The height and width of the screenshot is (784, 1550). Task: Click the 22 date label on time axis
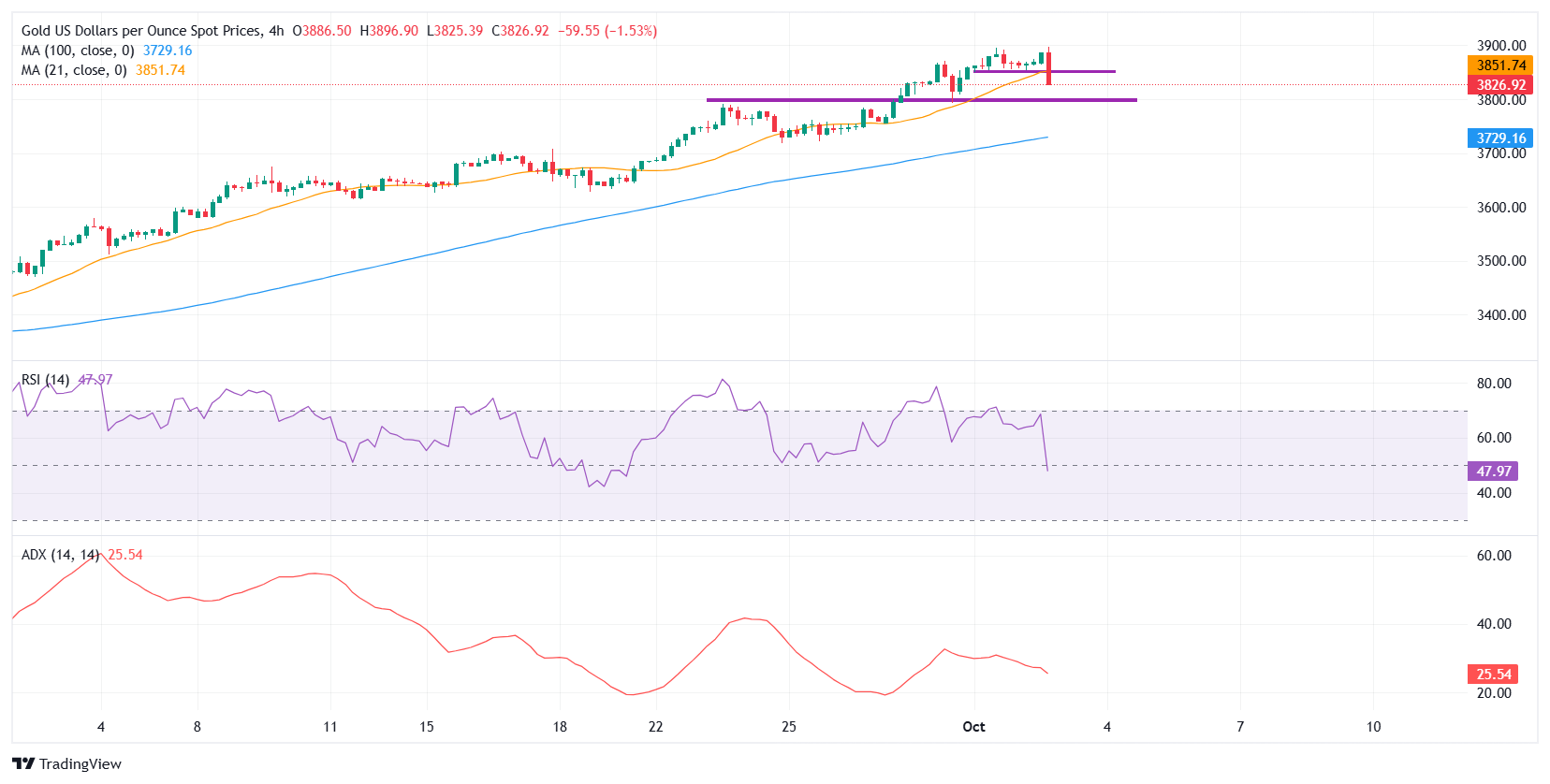655,727
